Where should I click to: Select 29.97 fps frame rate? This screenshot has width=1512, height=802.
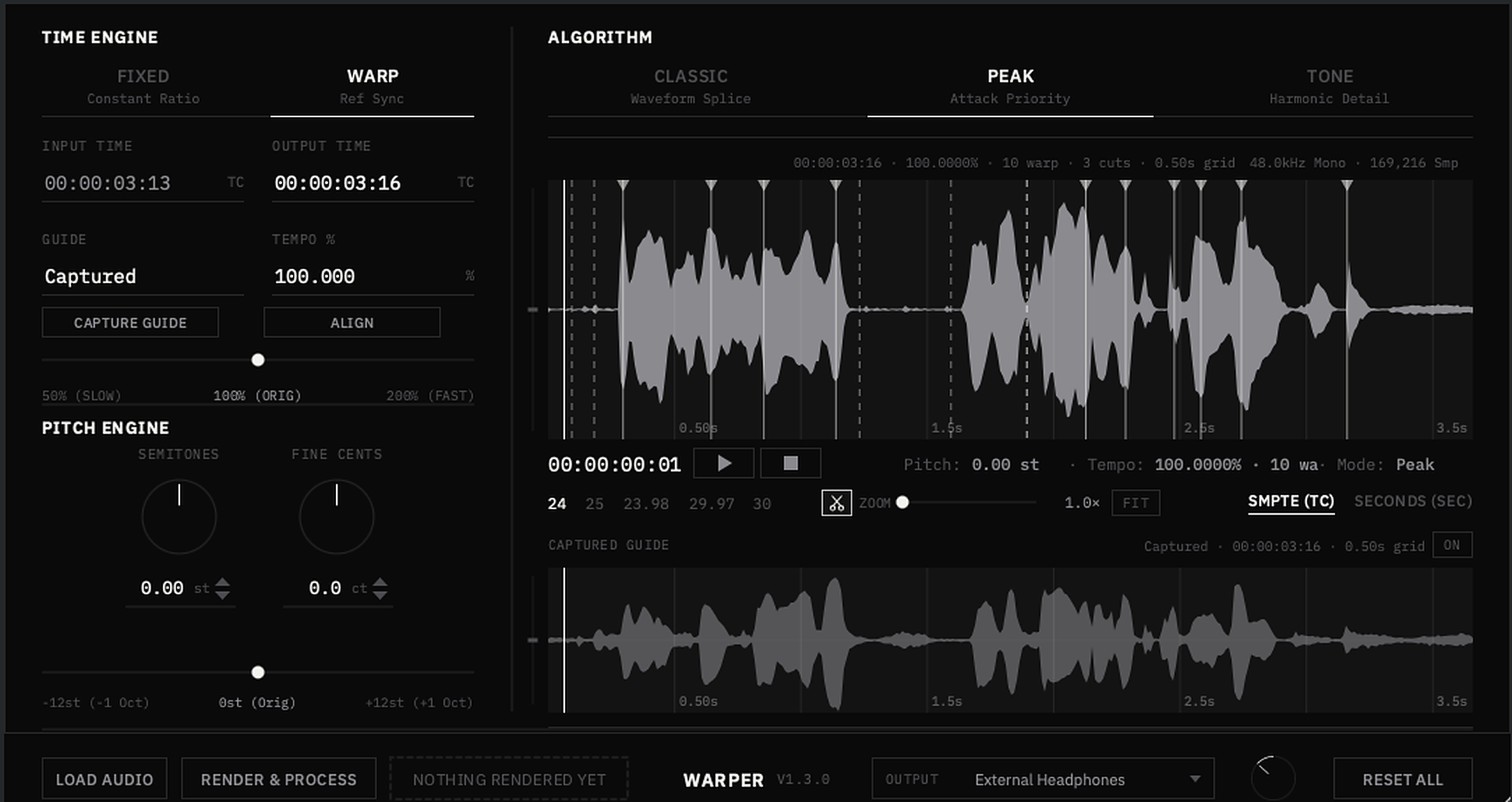711,504
